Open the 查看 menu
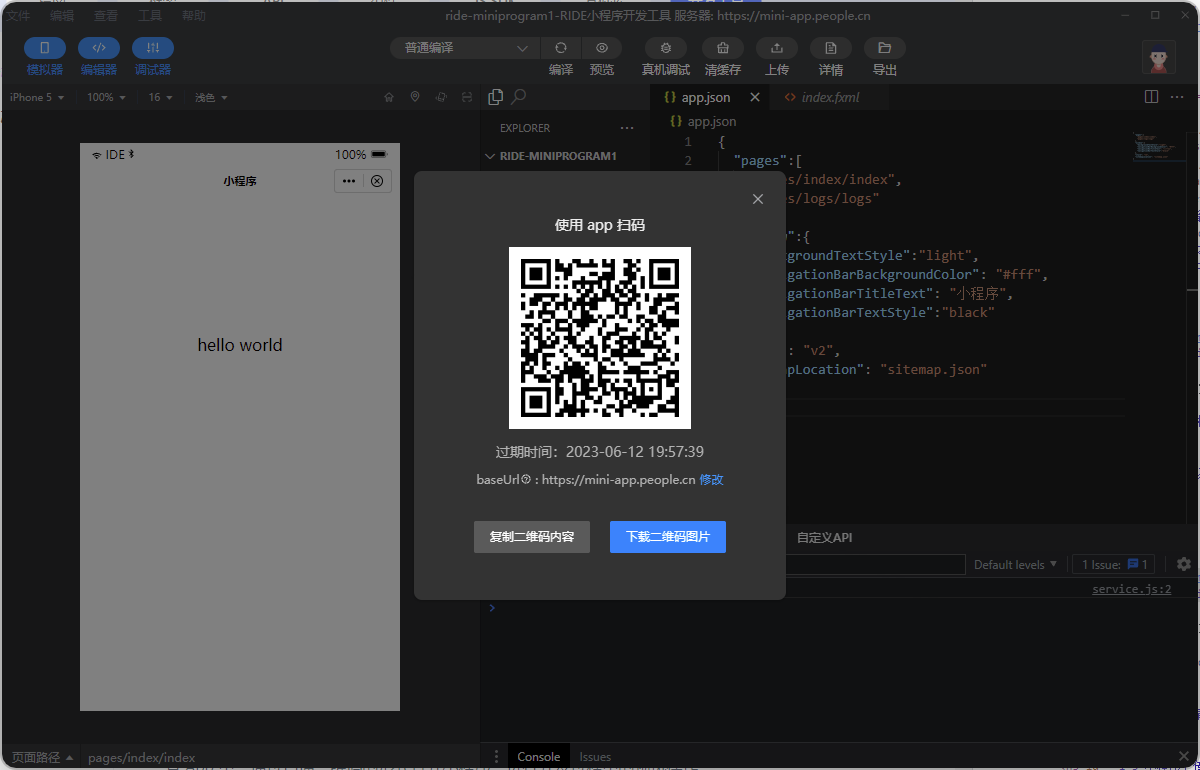 click(x=106, y=16)
